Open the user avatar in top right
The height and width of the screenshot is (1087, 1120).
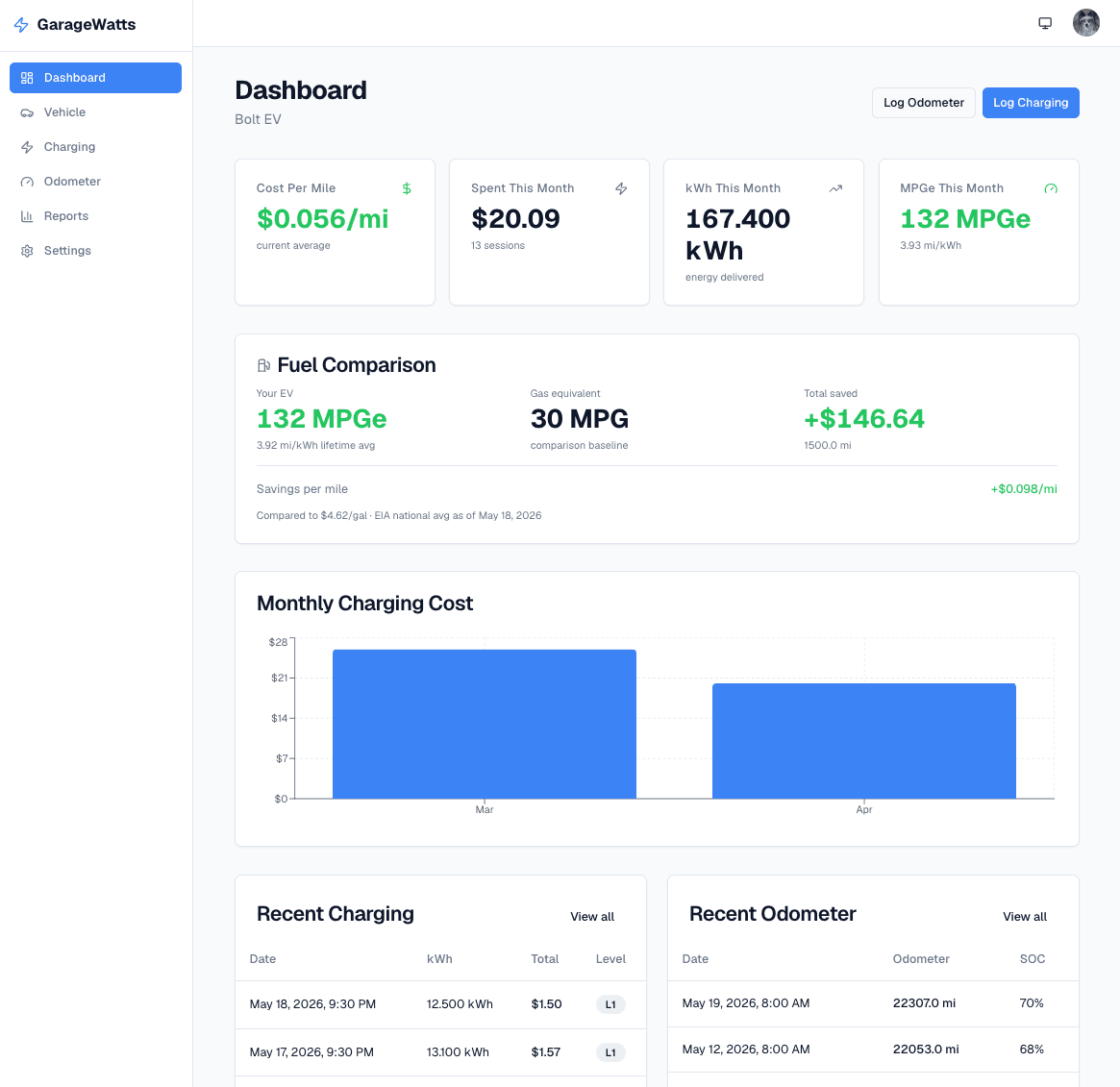click(1085, 23)
